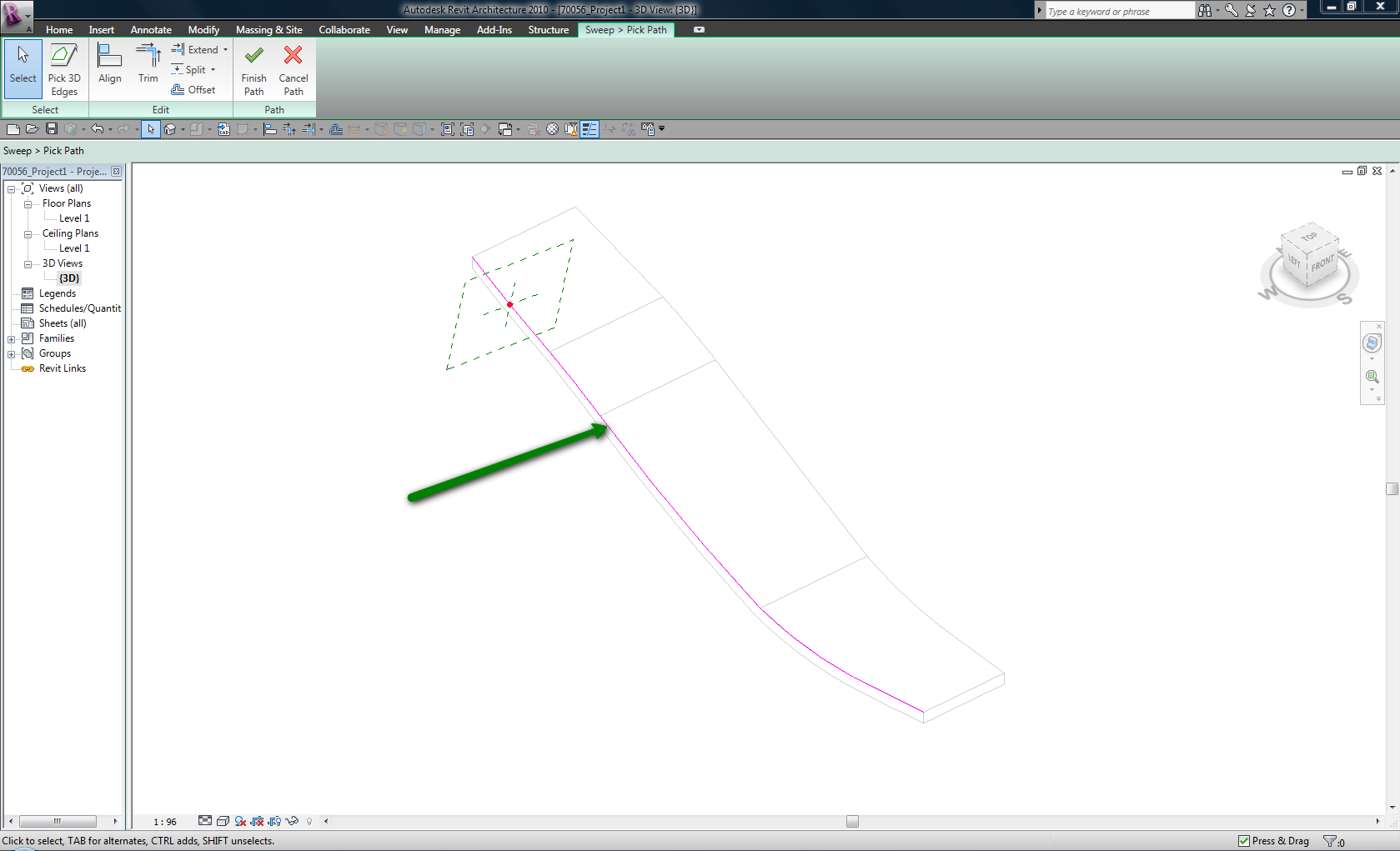
Task: Toggle the Press & Drag checkbox
Action: pos(1243,841)
